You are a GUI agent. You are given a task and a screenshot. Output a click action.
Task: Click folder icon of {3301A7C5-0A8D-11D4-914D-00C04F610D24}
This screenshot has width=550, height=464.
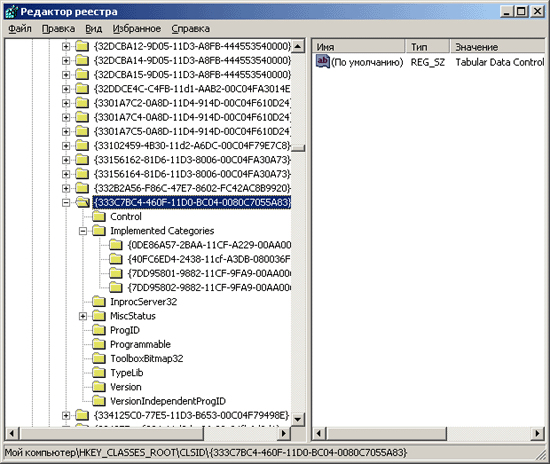[x=82, y=132]
